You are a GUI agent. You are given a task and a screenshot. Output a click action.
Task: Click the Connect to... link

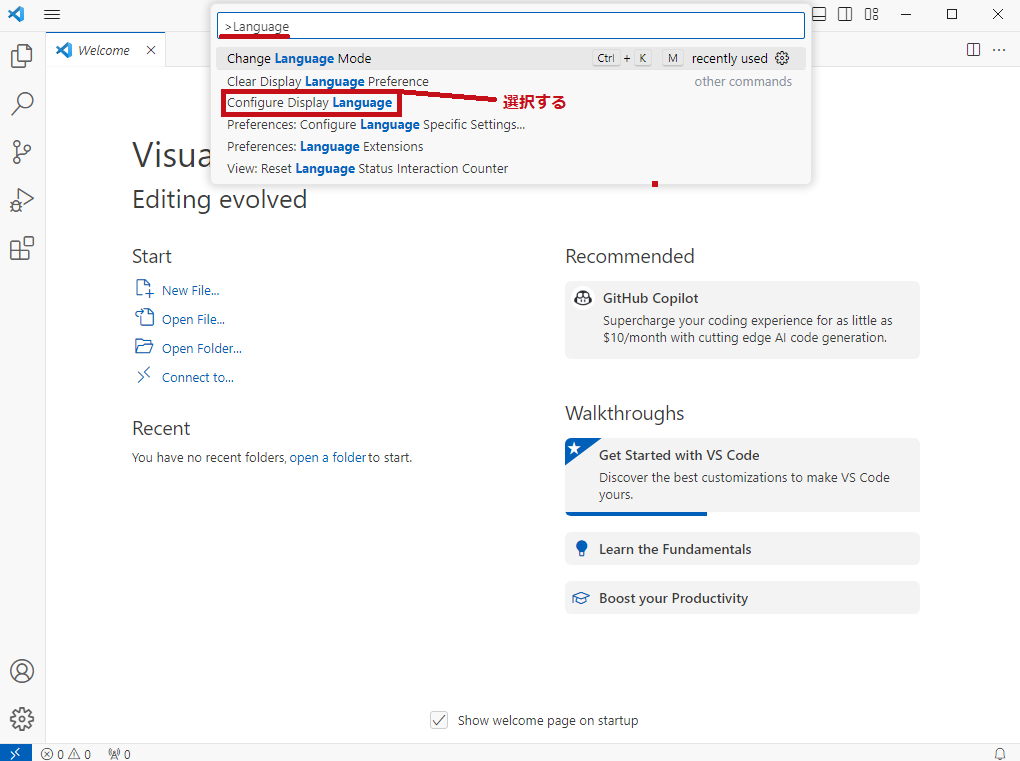(x=198, y=377)
